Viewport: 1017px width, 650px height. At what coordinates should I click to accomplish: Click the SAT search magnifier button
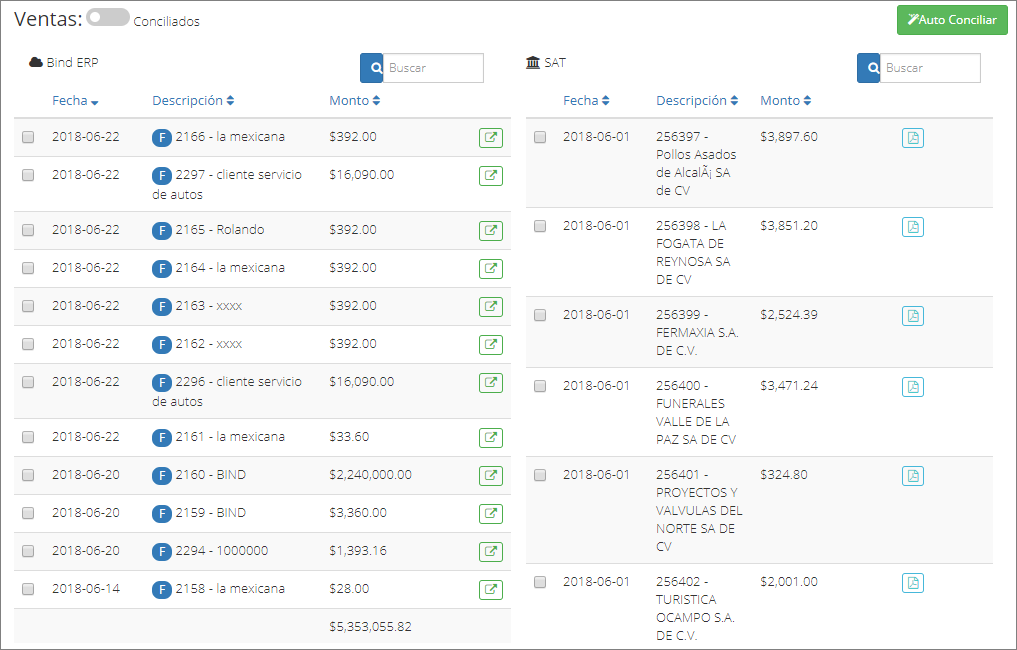[x=868, y=68]
